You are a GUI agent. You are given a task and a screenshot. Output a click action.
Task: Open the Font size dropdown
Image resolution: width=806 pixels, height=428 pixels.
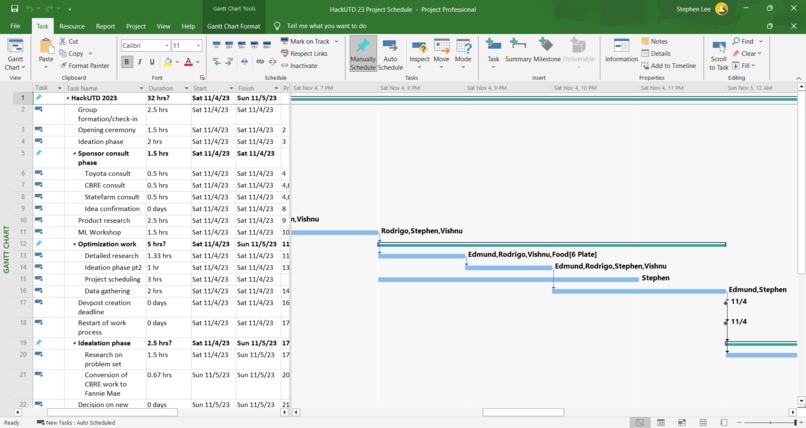pyautogui.click(x=198, y=46)
